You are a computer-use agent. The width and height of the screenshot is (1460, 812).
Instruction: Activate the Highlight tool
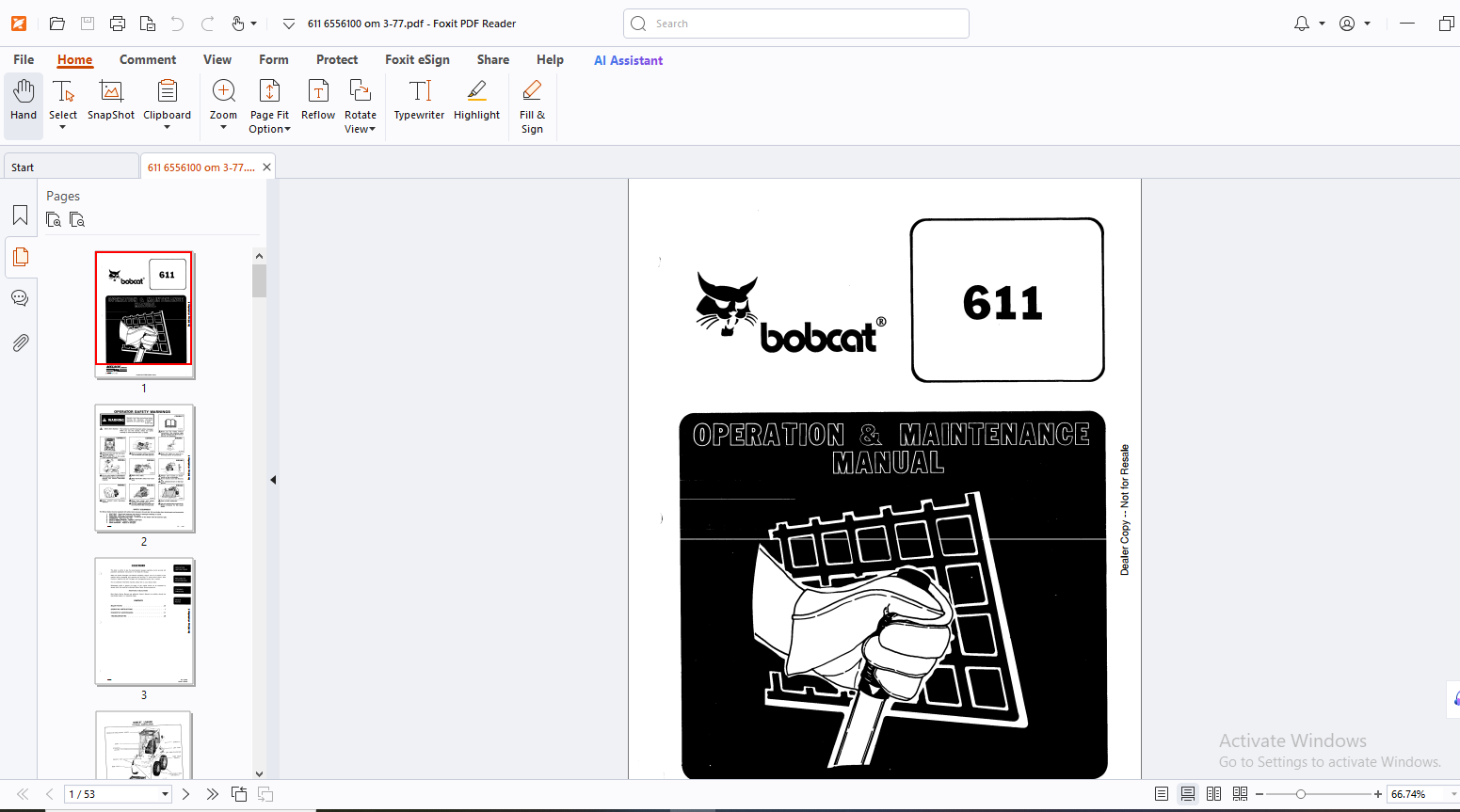pos(476,100)
